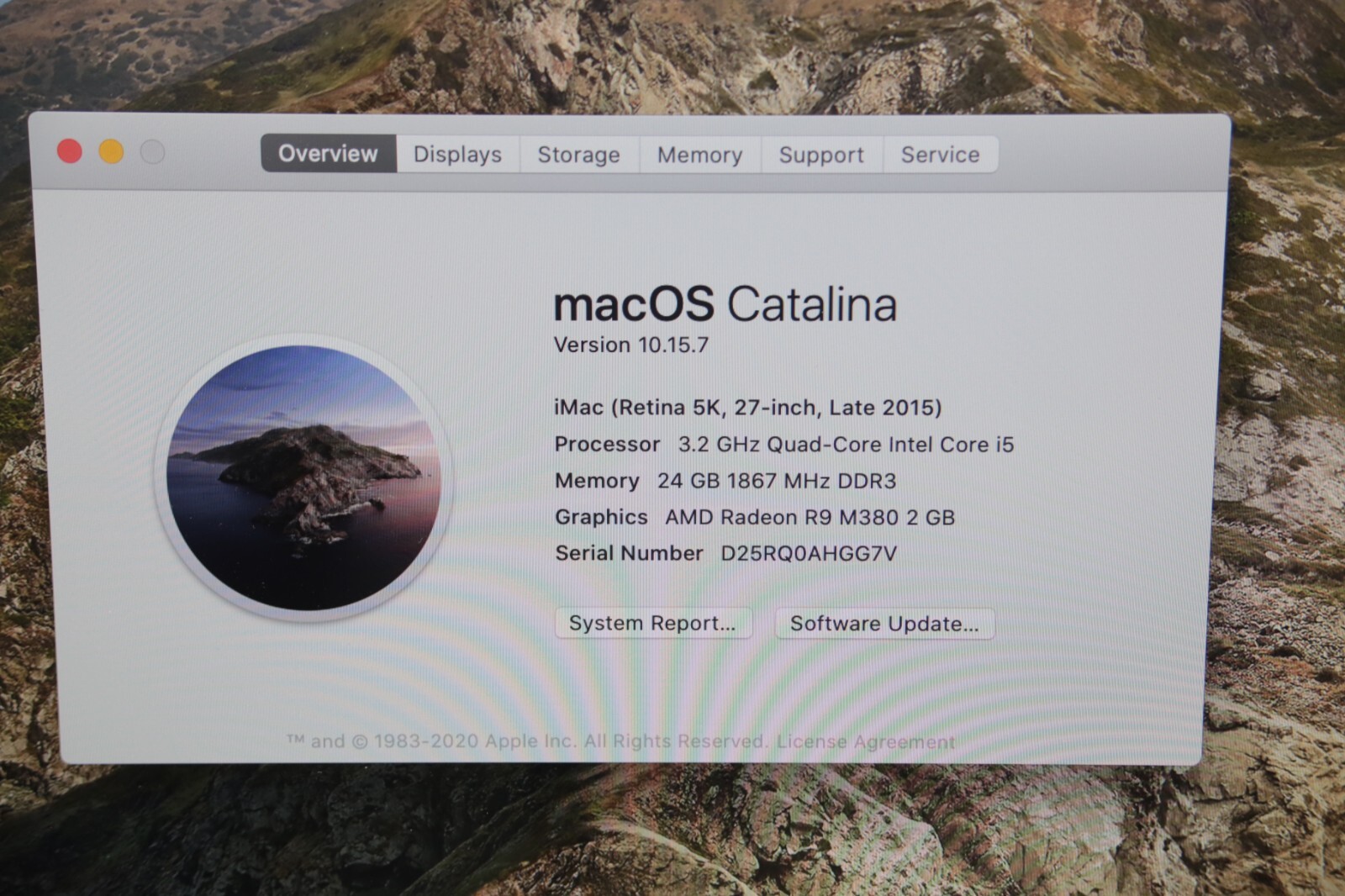Open the Support tab

pos(821,155)
